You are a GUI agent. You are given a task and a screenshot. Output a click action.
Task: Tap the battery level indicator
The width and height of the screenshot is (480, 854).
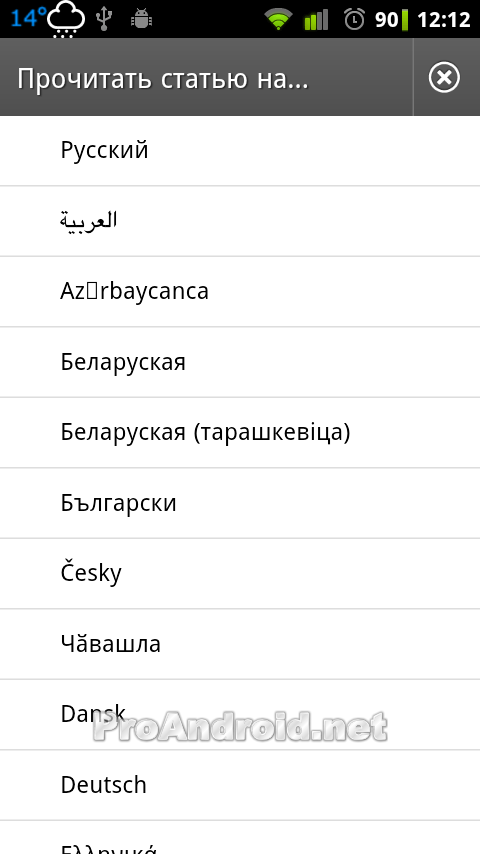click(x=392, y=20)
